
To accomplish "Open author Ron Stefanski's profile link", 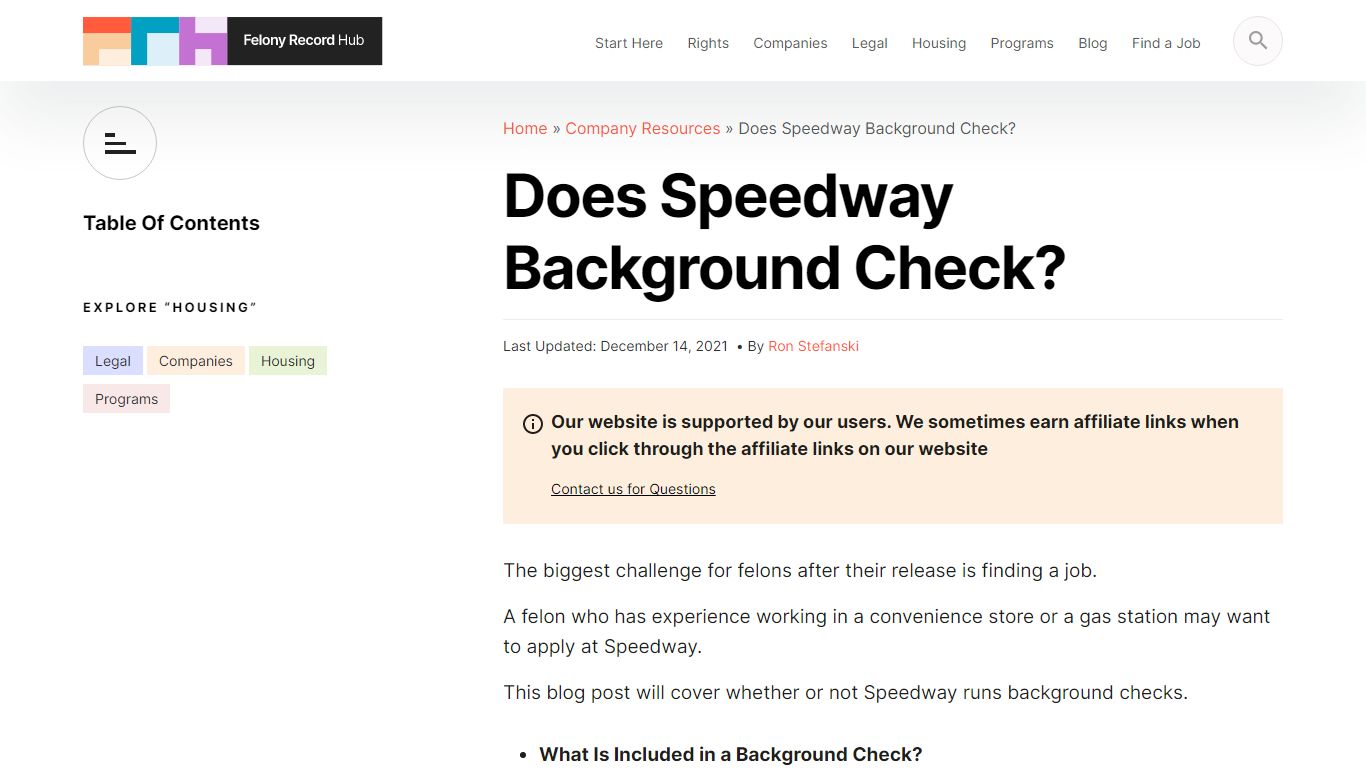I will coord(813,346).
